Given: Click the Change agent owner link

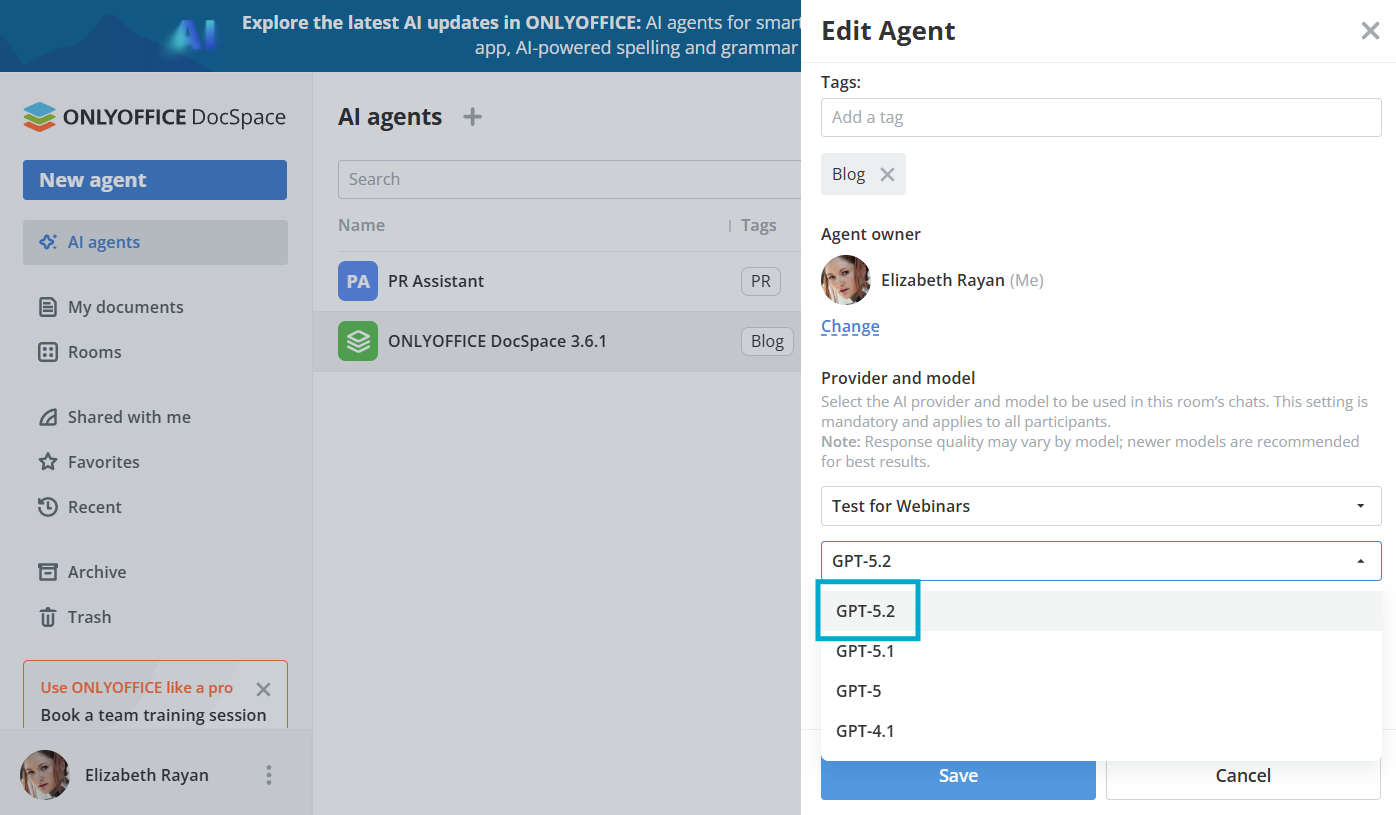Looking at the screenshot, I should coord(850,326).
